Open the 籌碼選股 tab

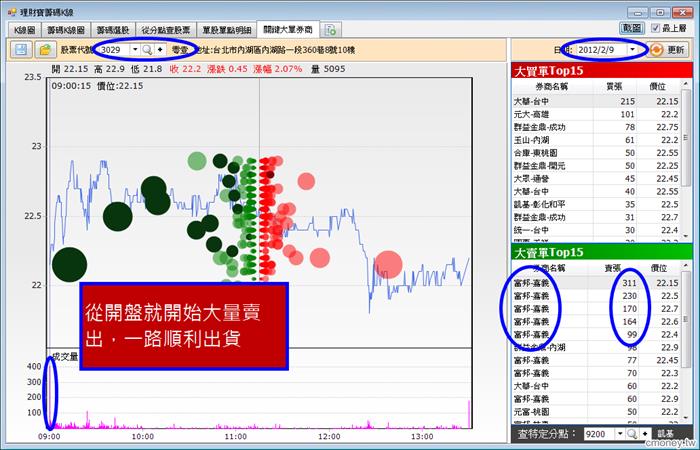[x=113, y=30]
